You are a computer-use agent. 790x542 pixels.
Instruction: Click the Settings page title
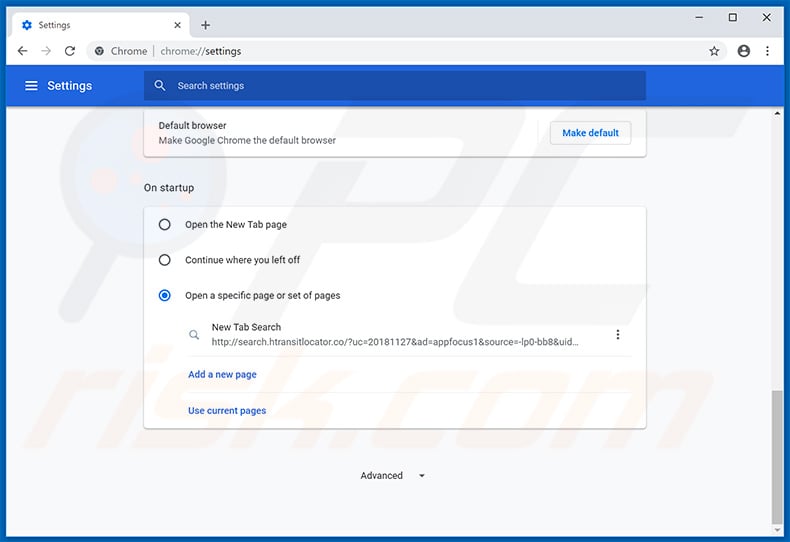[x=70, y=86]
